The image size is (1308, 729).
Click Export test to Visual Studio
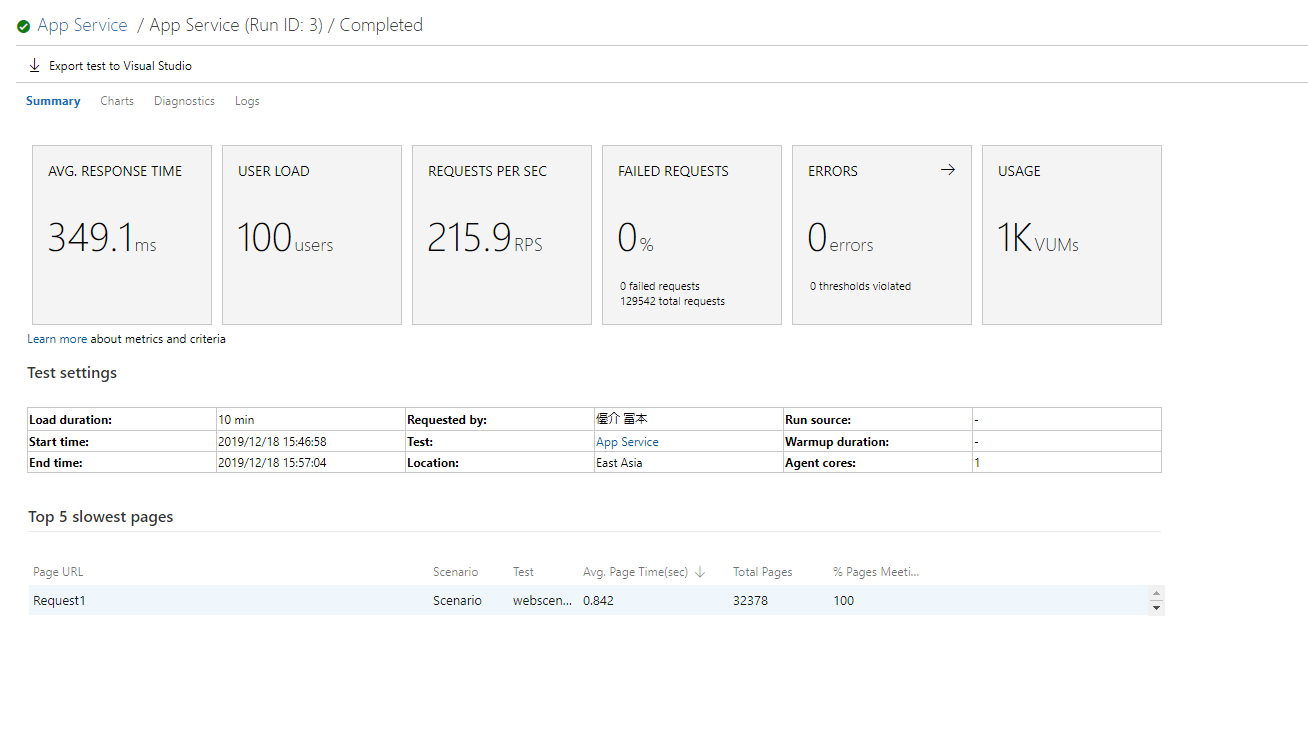pyautogui.click(x=120, y=66)
